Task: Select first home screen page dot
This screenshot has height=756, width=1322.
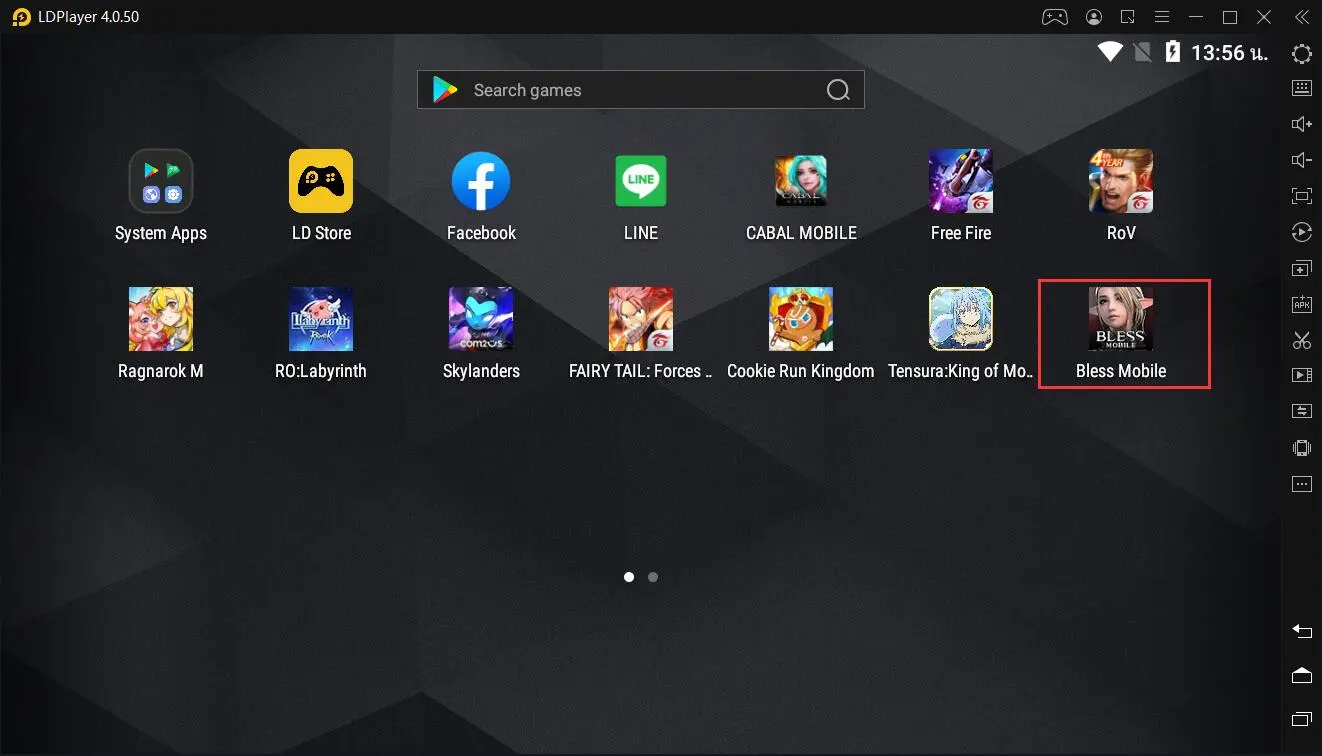Action: coord(629,577)
